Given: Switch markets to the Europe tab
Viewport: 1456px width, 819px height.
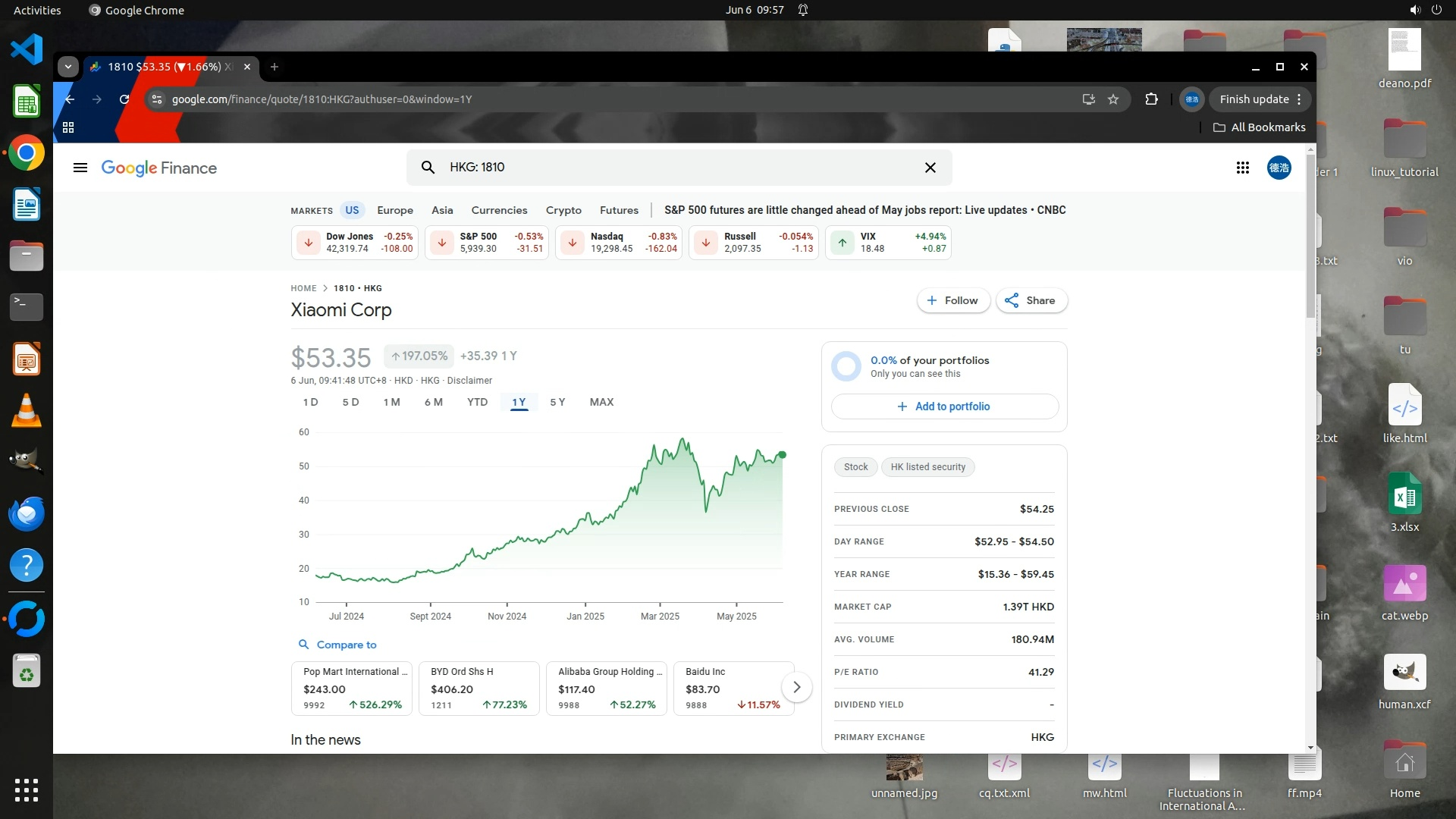Looking at the screenshot, I should tap(395, 210).
